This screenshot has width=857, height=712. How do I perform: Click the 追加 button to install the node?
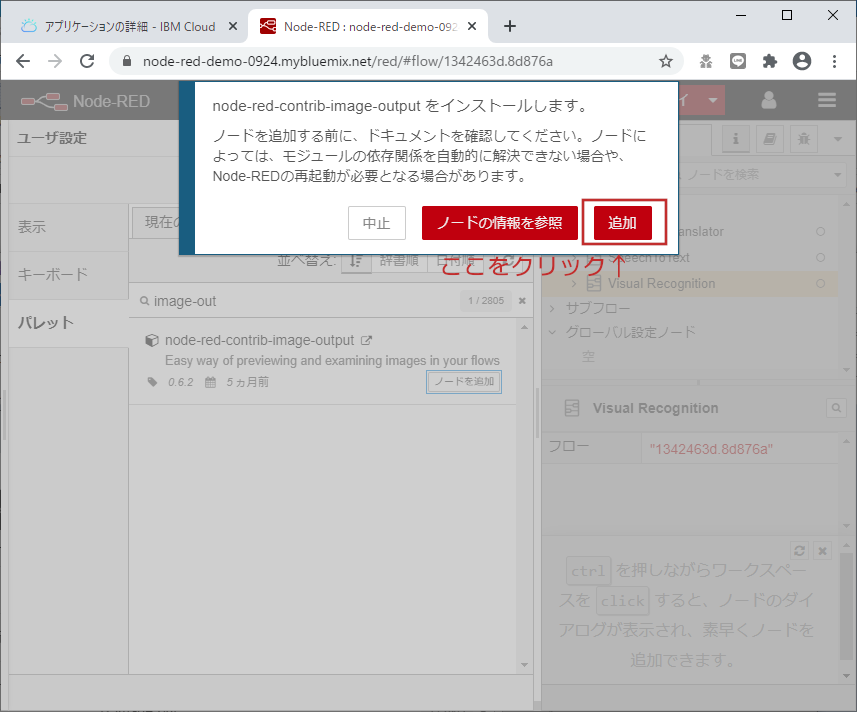coord(623,223)
